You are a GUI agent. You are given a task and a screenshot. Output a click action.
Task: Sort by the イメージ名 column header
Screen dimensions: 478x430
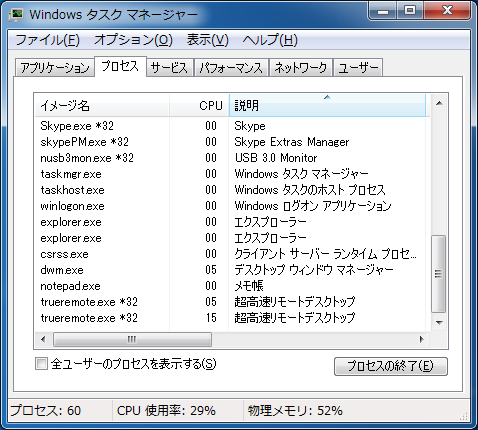click(102, 105)
